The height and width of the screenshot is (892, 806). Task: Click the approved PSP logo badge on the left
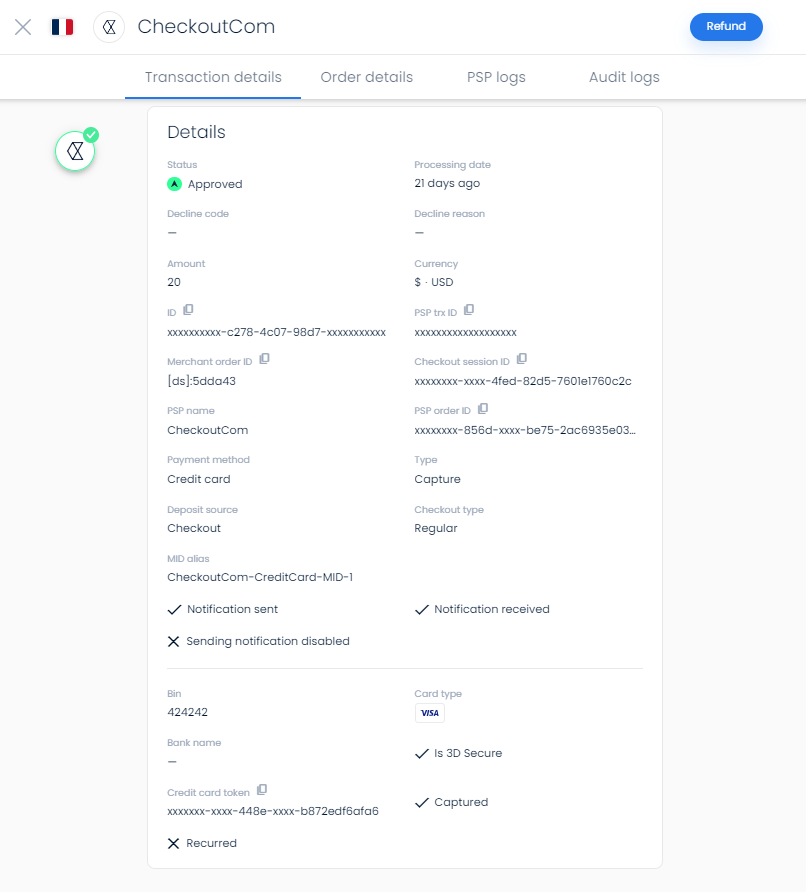pyautogui.click(x=75, y=151)
